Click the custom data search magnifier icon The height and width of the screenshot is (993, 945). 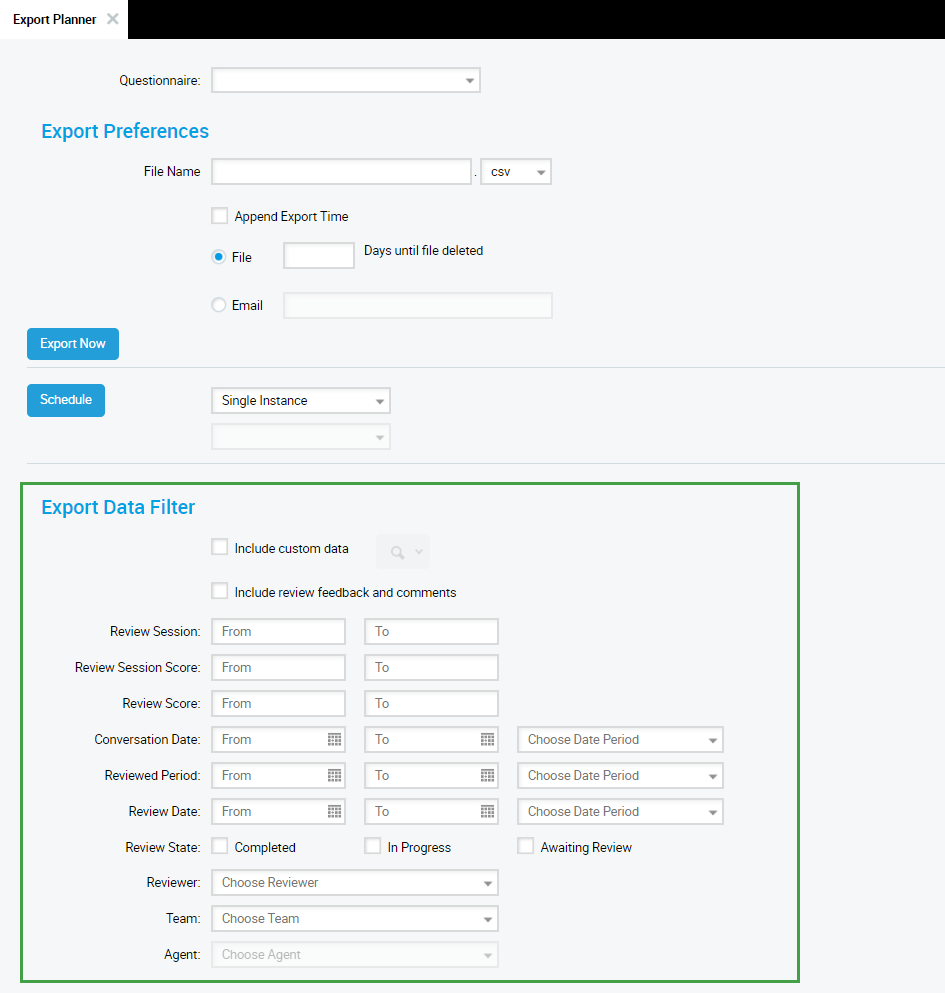coord(398,552)
